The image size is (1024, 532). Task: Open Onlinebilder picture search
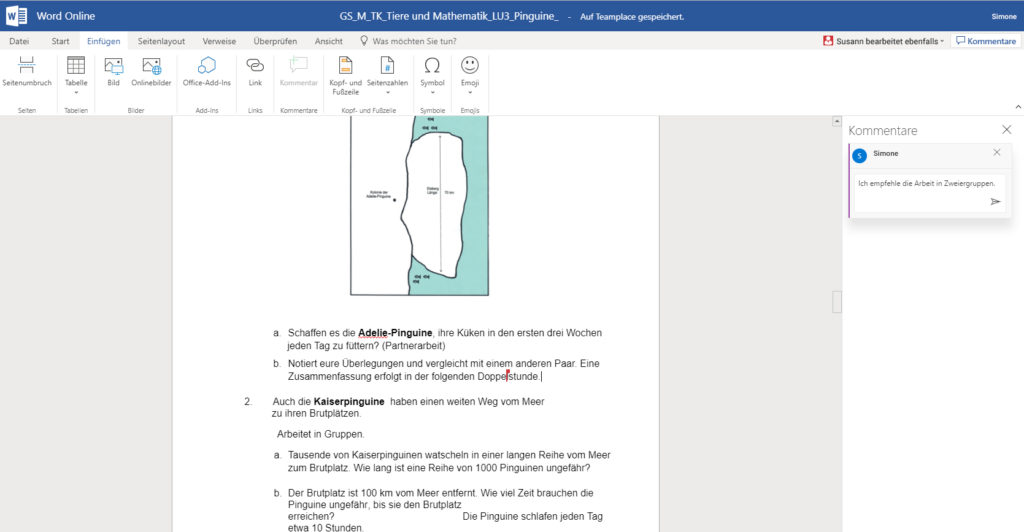[x=151, y=71]
